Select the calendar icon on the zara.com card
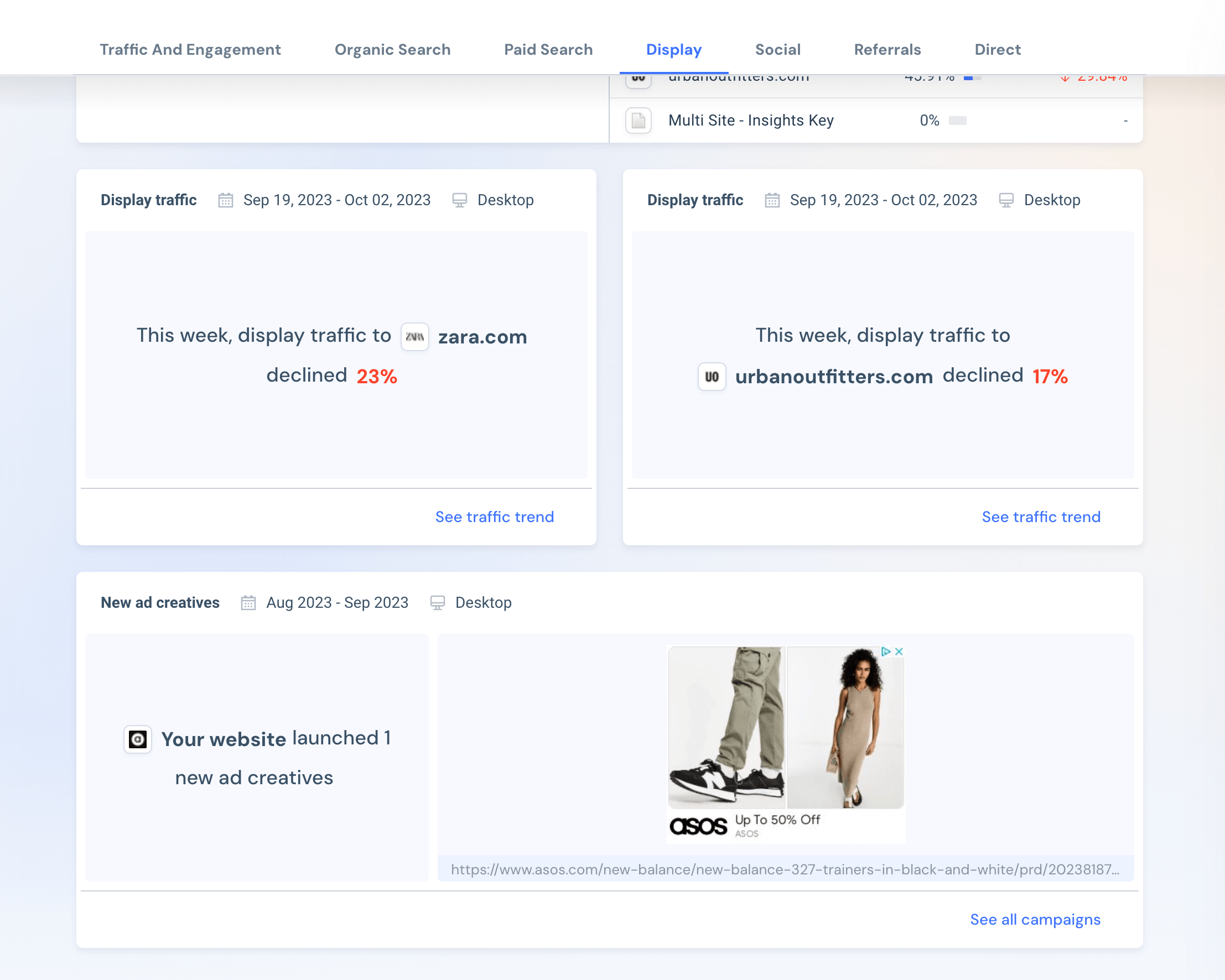Screen dimensions: 1225x980 [x=226, y=200]
